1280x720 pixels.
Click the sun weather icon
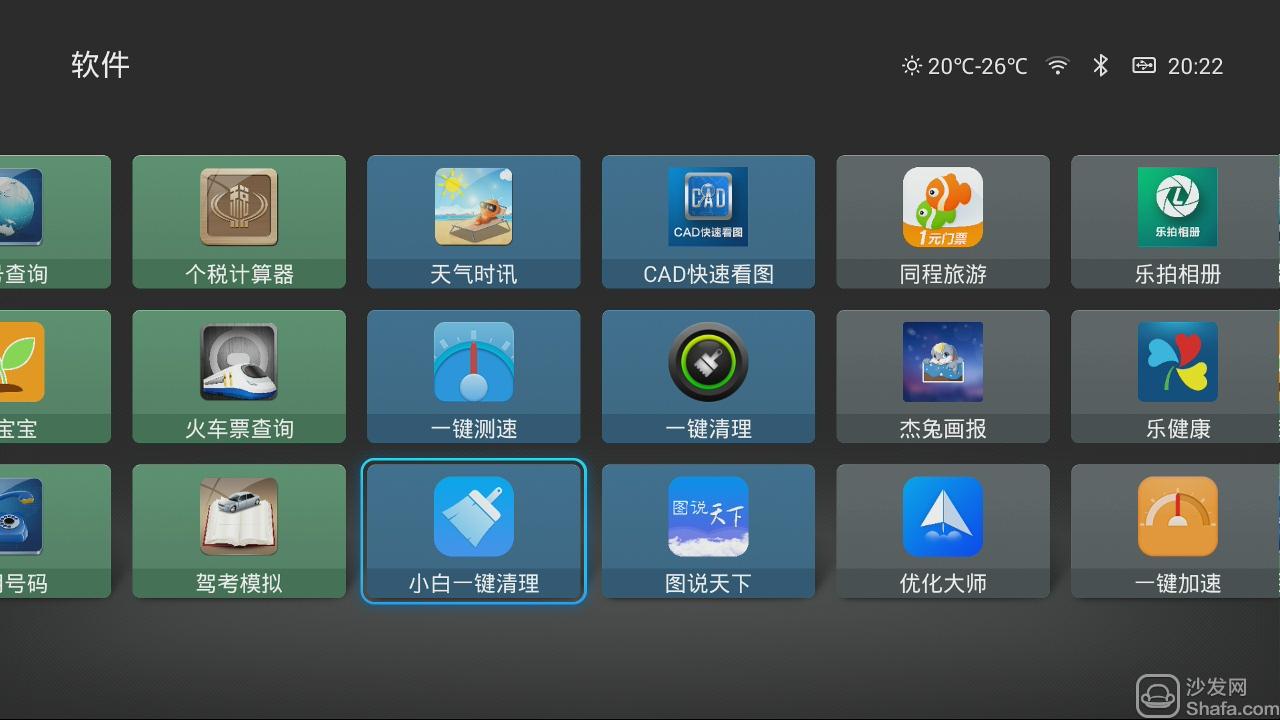911,66
